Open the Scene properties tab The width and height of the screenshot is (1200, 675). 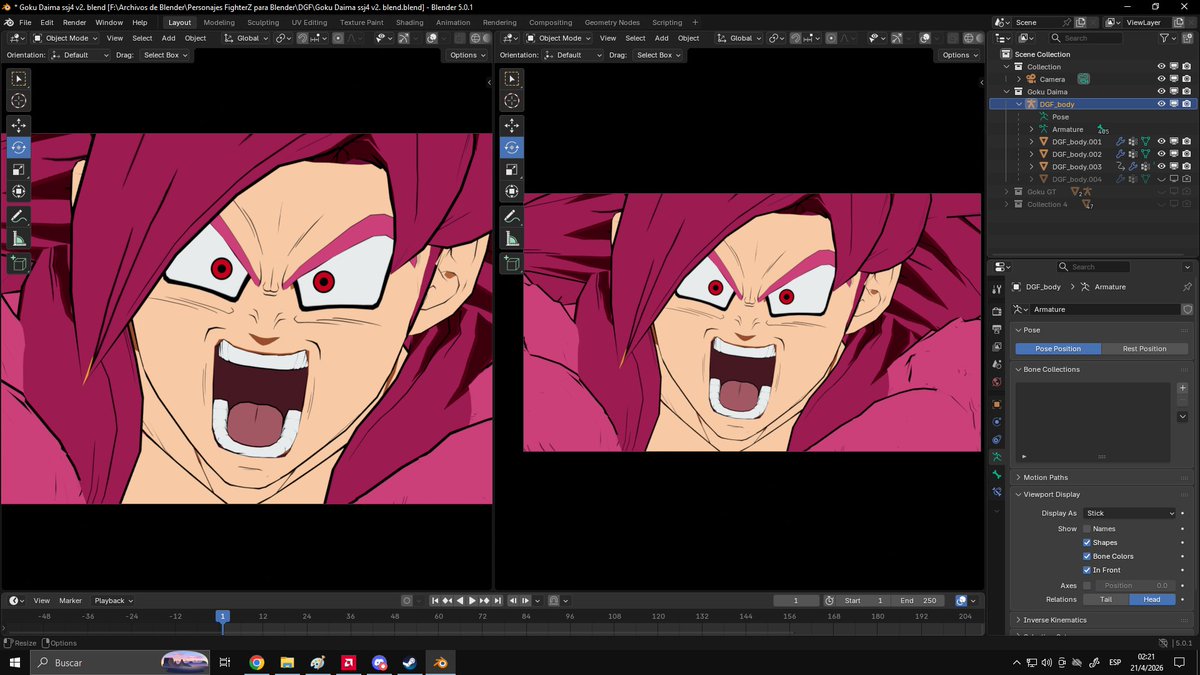click(x=996, y=364)
